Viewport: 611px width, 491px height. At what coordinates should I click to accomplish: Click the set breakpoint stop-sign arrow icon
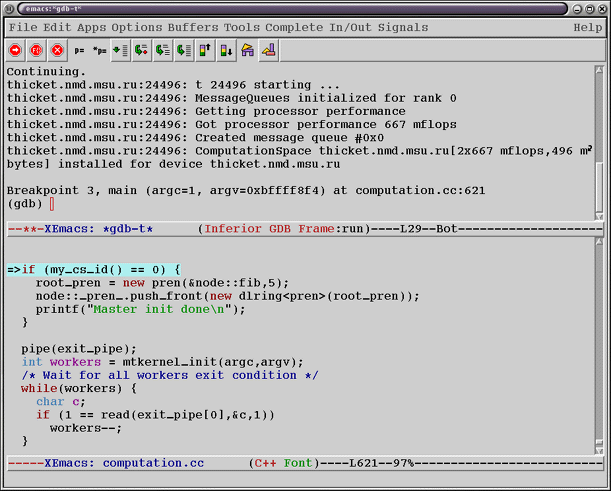15,50
